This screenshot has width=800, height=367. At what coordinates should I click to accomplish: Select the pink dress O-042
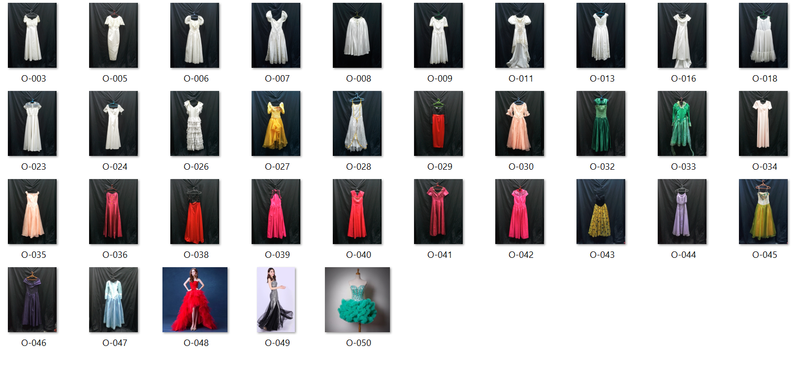[519, 212]
